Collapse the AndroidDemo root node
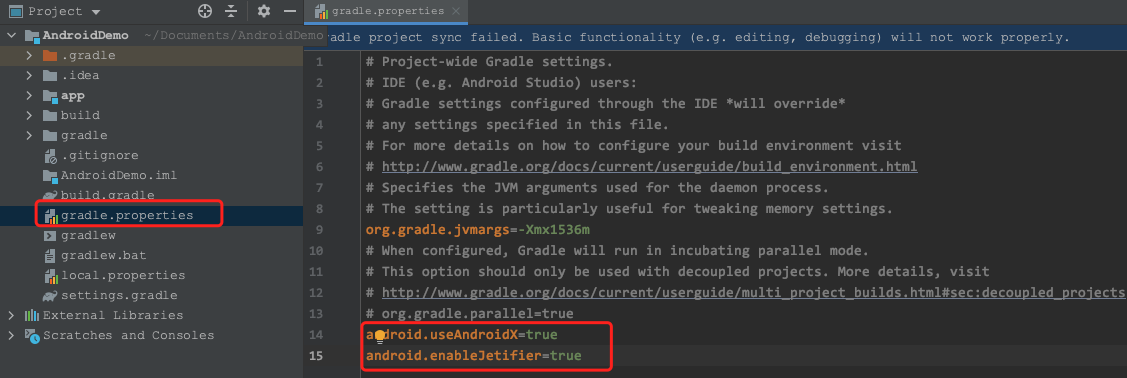Image resolution: width=1127 pixels, height=378 pixels. tap(12, 35)
